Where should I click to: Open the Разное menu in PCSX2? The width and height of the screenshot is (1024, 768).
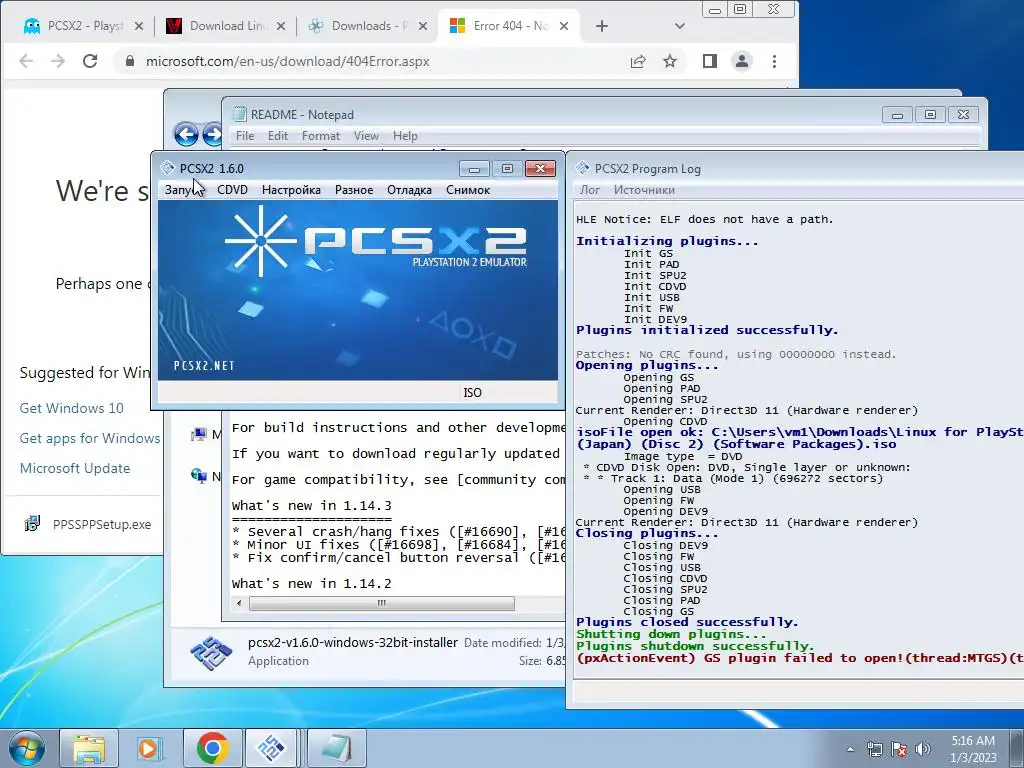(354, 190)
